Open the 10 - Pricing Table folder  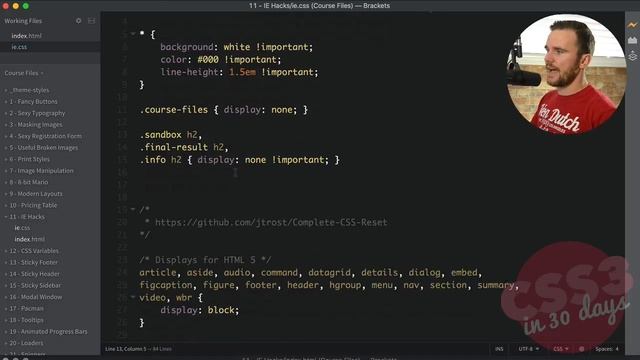point(33,205)
